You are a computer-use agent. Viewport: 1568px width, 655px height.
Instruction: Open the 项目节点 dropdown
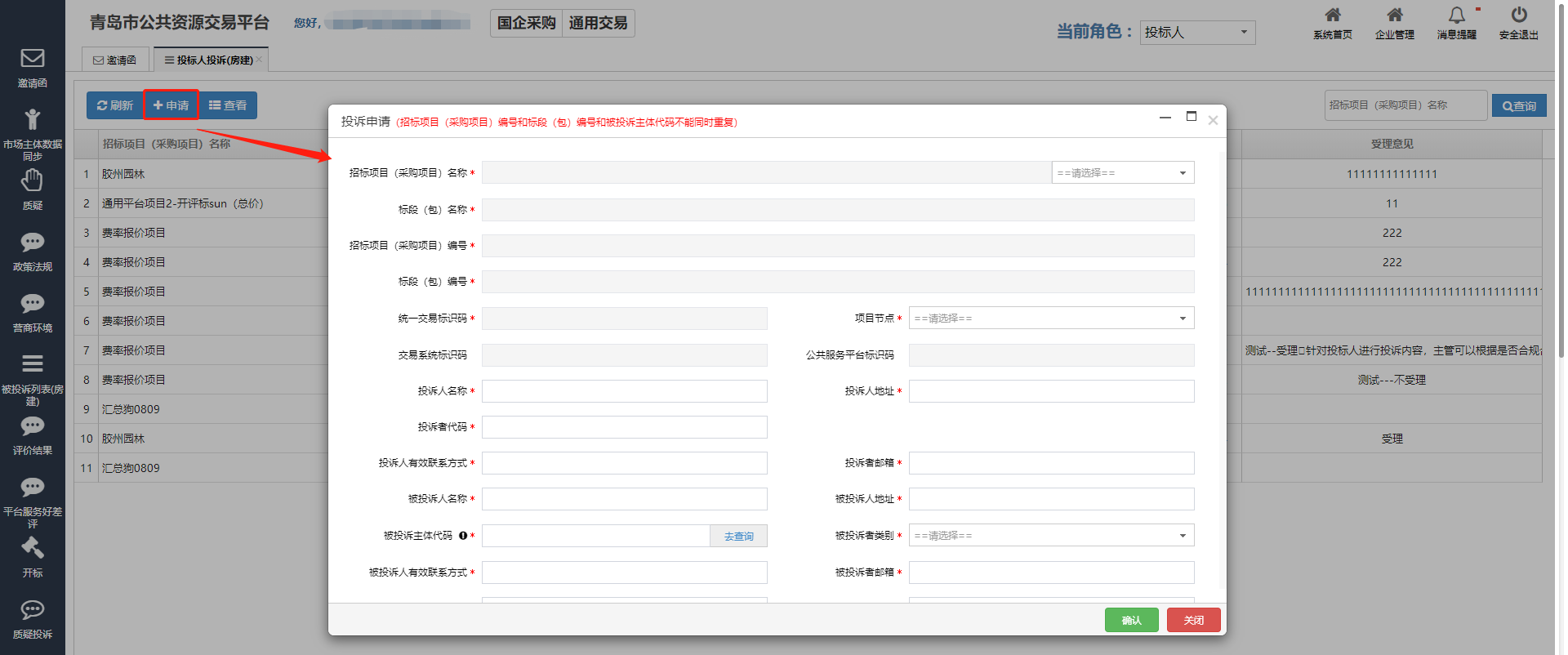pyautogui.click(x=1052, y=318)
